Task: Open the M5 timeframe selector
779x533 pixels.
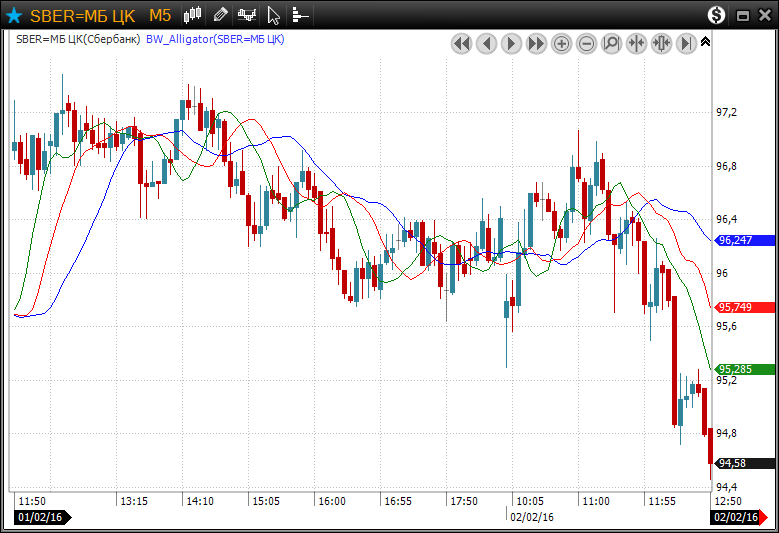Action: (160, 15)
